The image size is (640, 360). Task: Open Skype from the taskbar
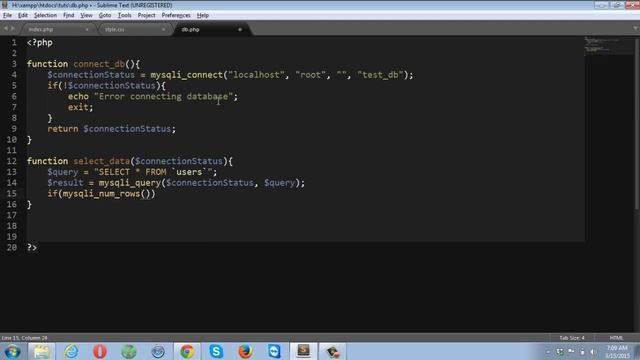(216, 351)
